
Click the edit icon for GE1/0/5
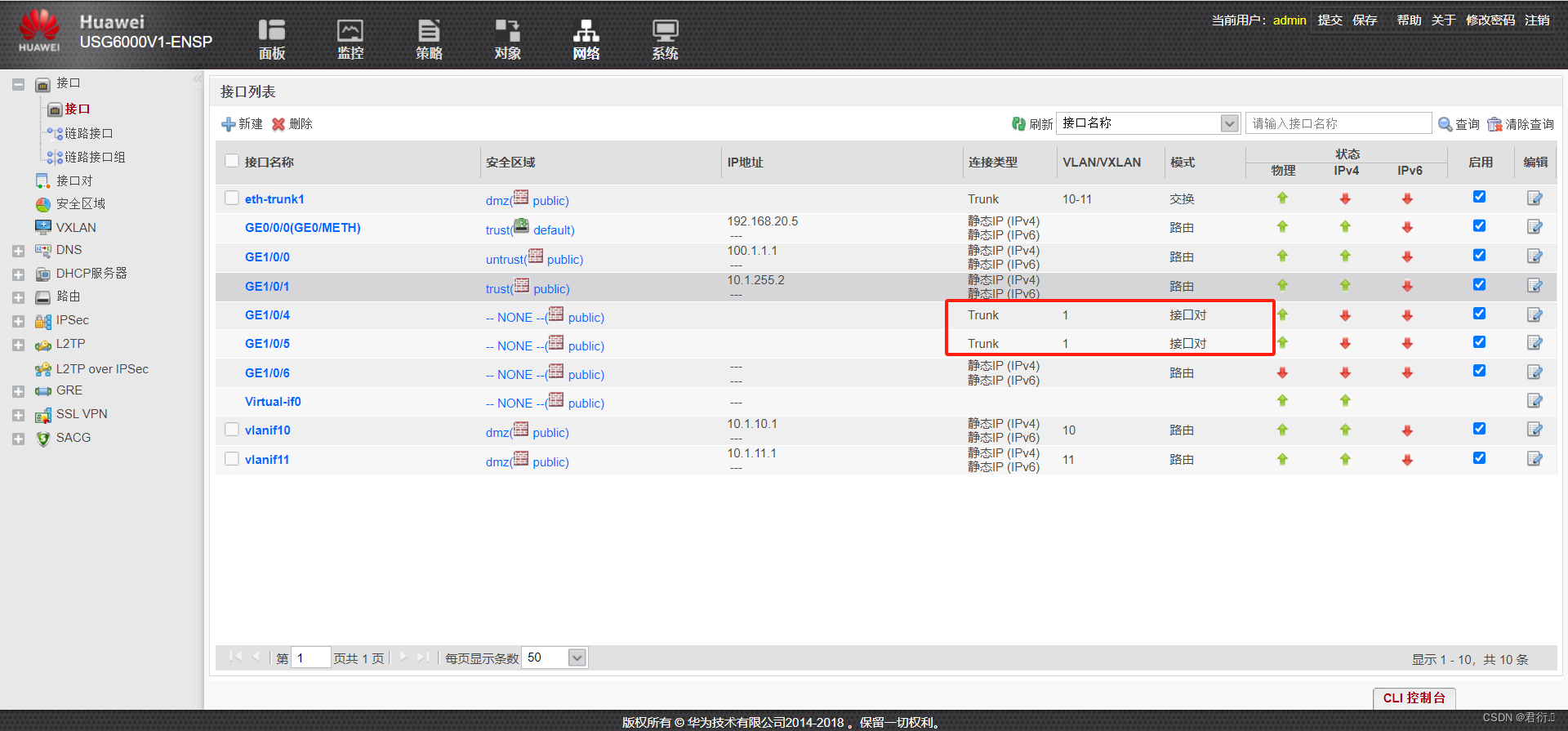(1535, 343)
